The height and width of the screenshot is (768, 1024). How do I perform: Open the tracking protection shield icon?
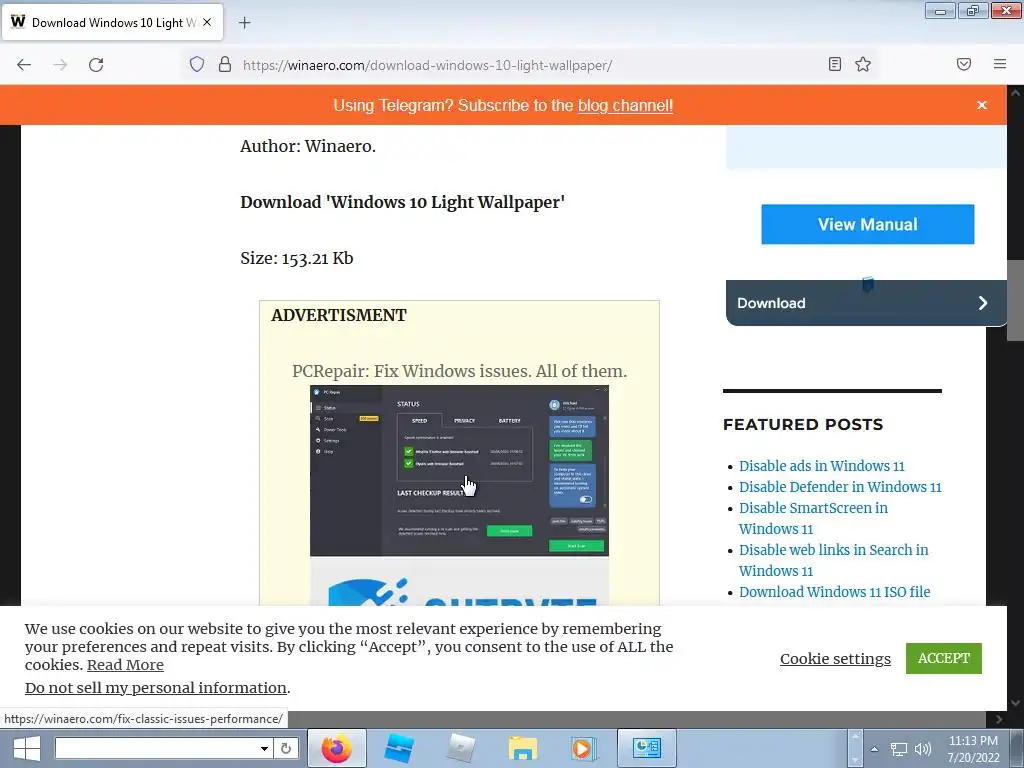tap(197, 64)
